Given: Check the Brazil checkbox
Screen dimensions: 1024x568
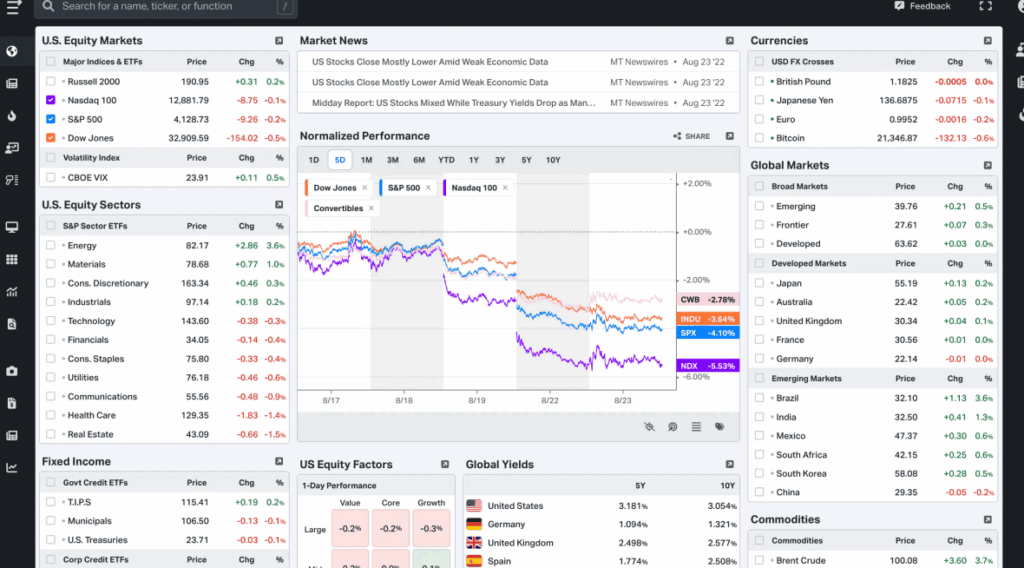Looking at the screenshot, I should click(759, 398).
